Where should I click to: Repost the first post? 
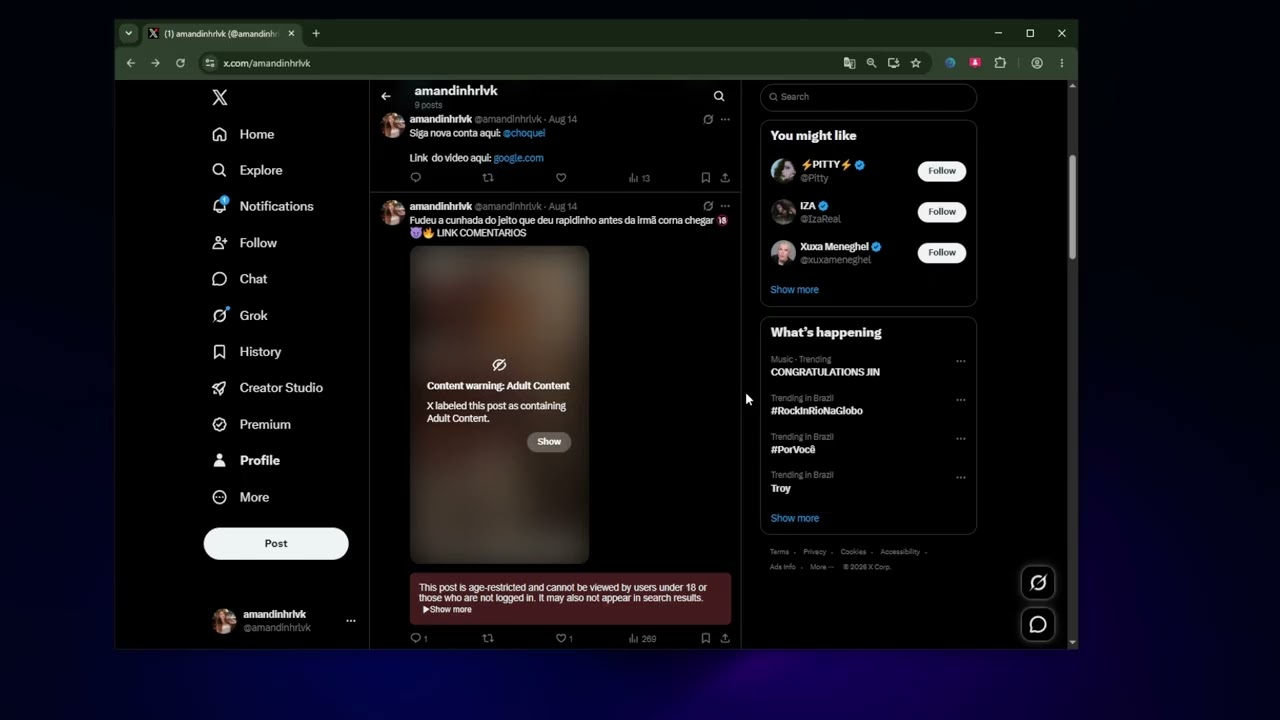point(488,178)
